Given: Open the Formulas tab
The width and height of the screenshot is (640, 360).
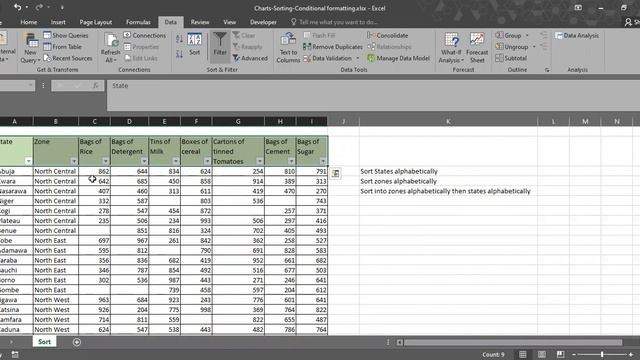Looking at the screenshot, I should tap(138, 22).
